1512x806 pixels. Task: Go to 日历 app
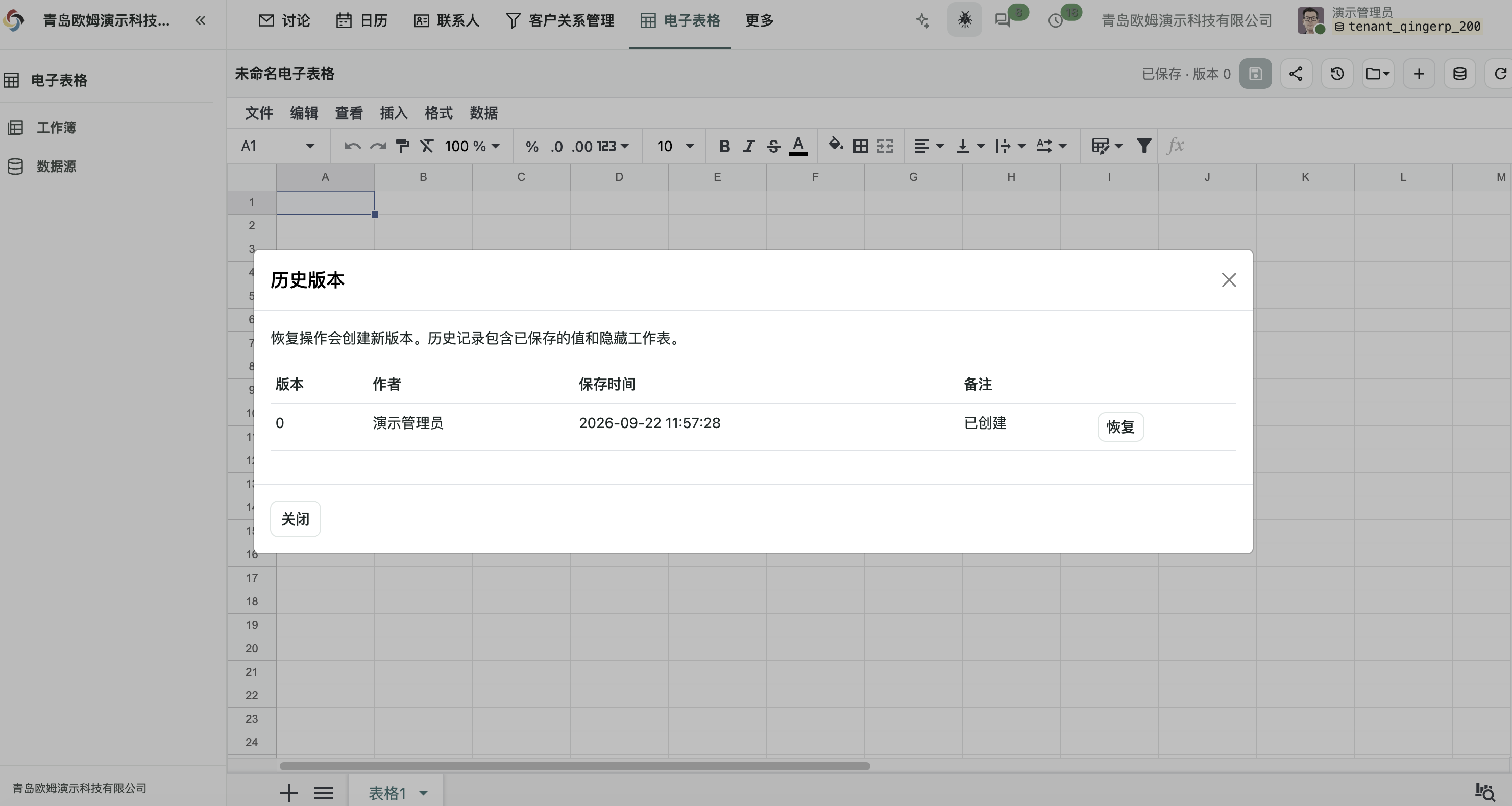[361, 20]
